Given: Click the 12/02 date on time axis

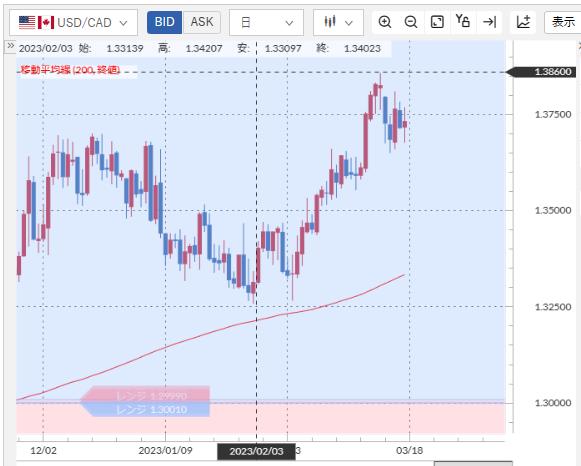Looking at the screenshot, I should tap(43, 451).
